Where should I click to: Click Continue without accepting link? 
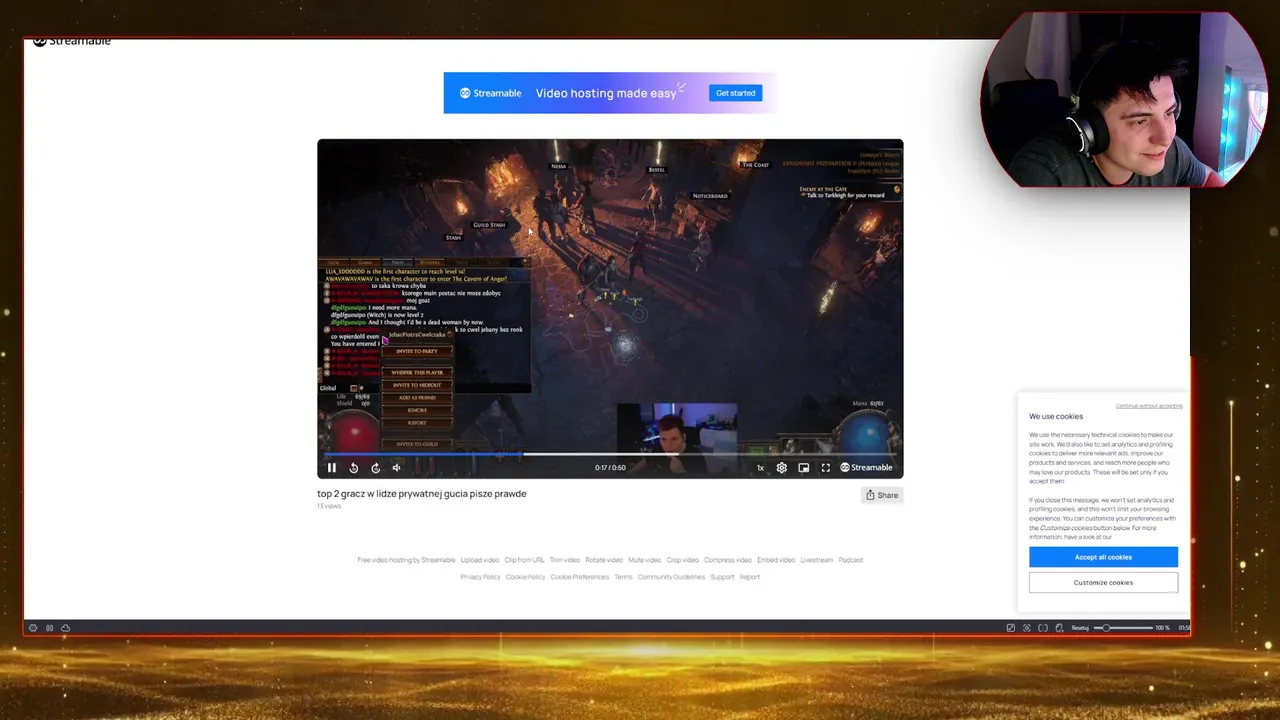(1149, 406)
